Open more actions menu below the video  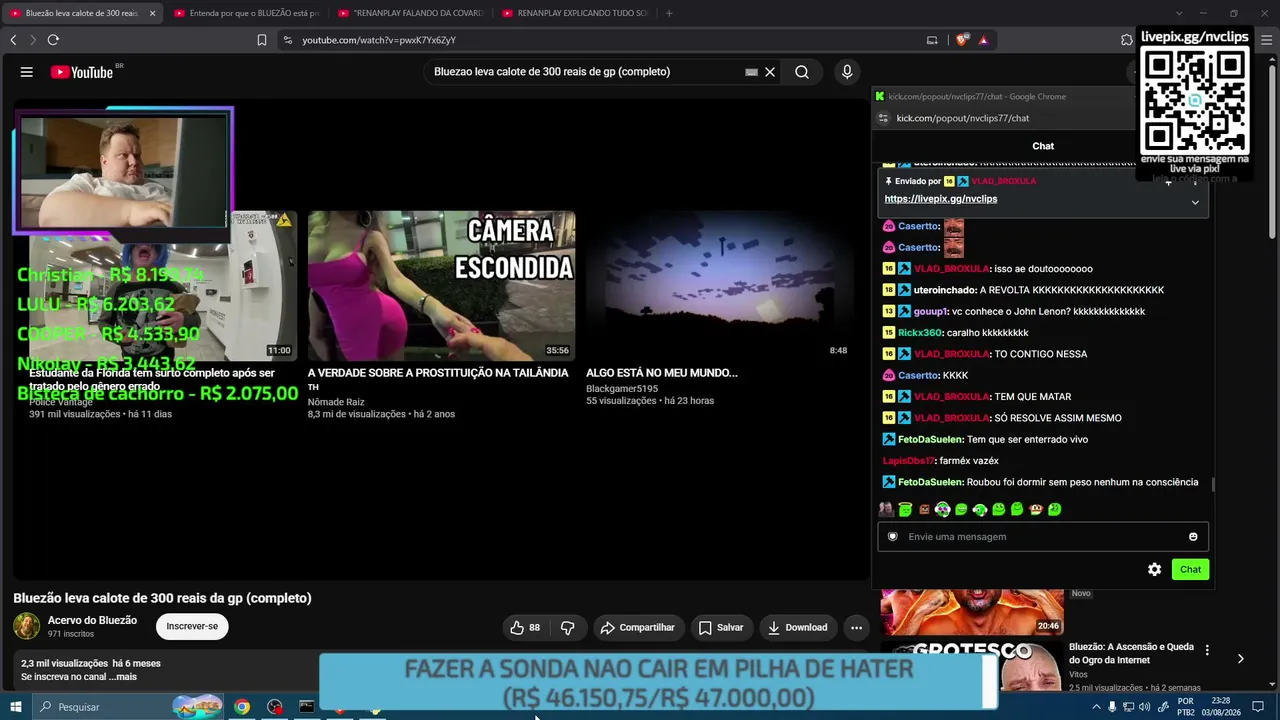coord(856,628)
